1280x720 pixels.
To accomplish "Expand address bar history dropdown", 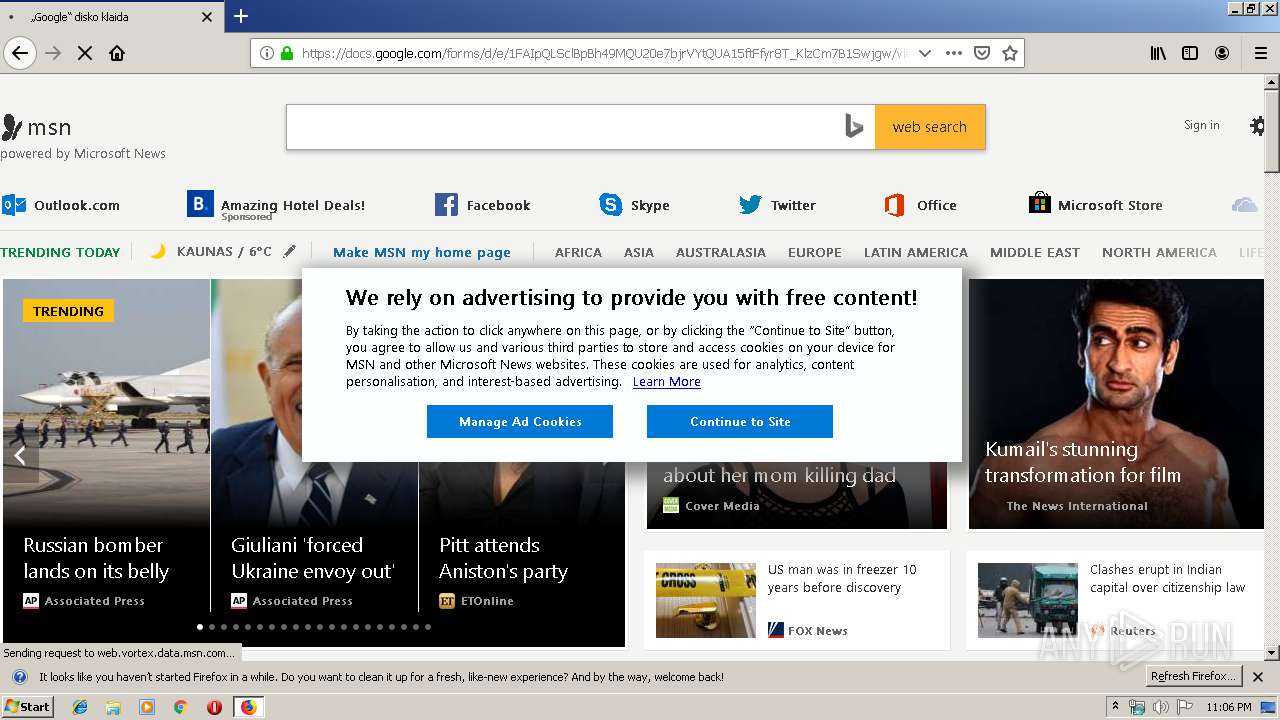I will pos(925,53).
